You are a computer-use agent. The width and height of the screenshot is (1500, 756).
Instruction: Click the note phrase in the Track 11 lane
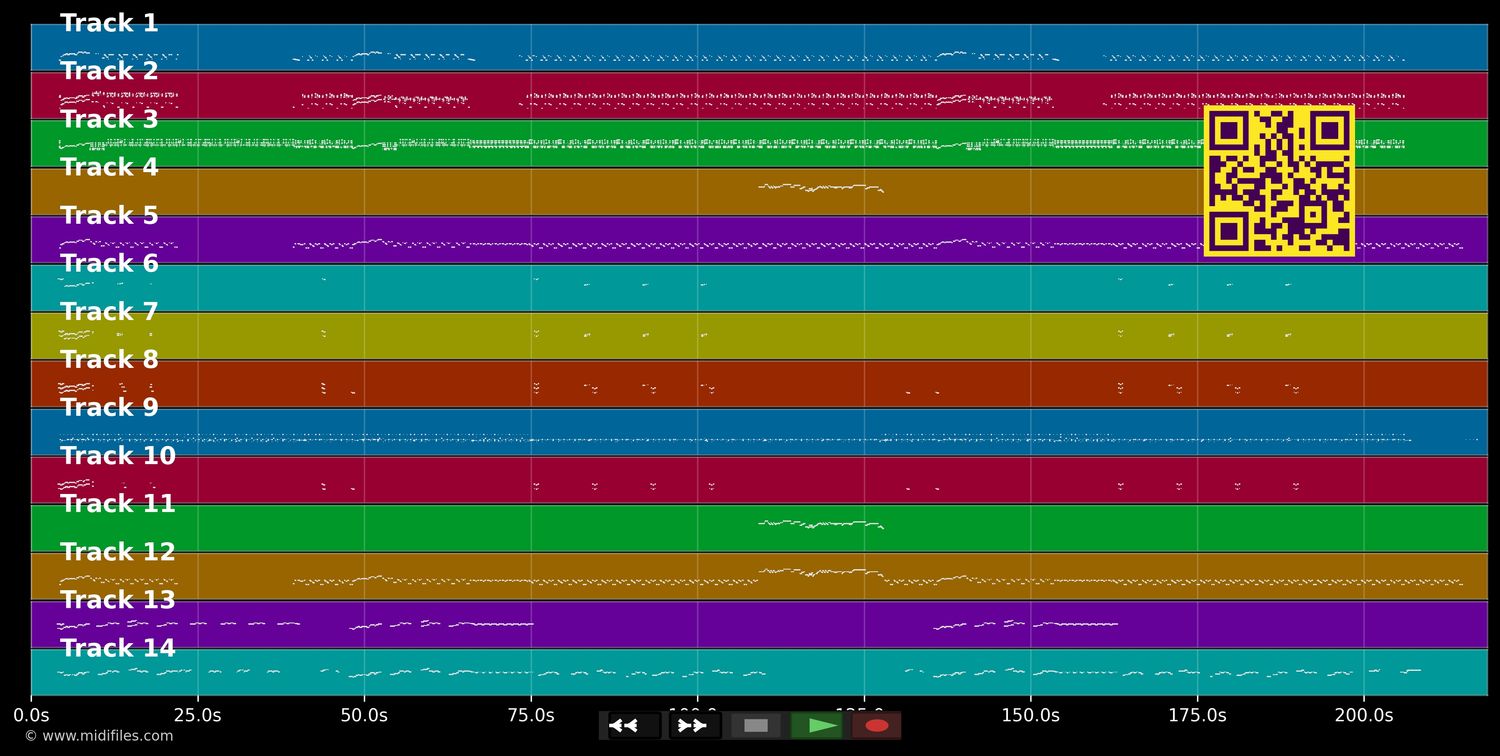(821, 523)
